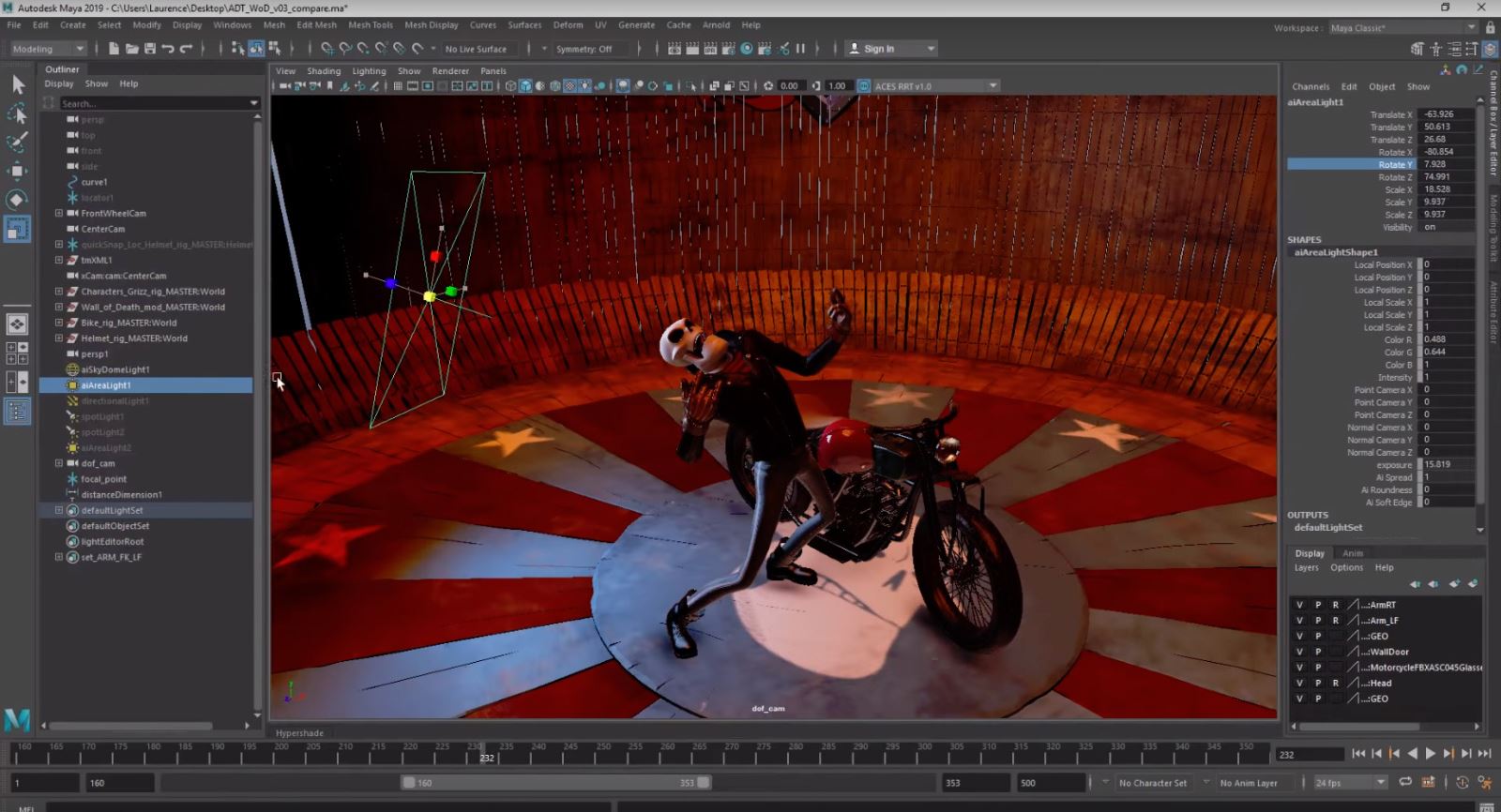Expand Characters_Grizz_rig_MASTER:World in Outliner
The height and width of the screenshot is (812, 1501).
coord(58,292)
